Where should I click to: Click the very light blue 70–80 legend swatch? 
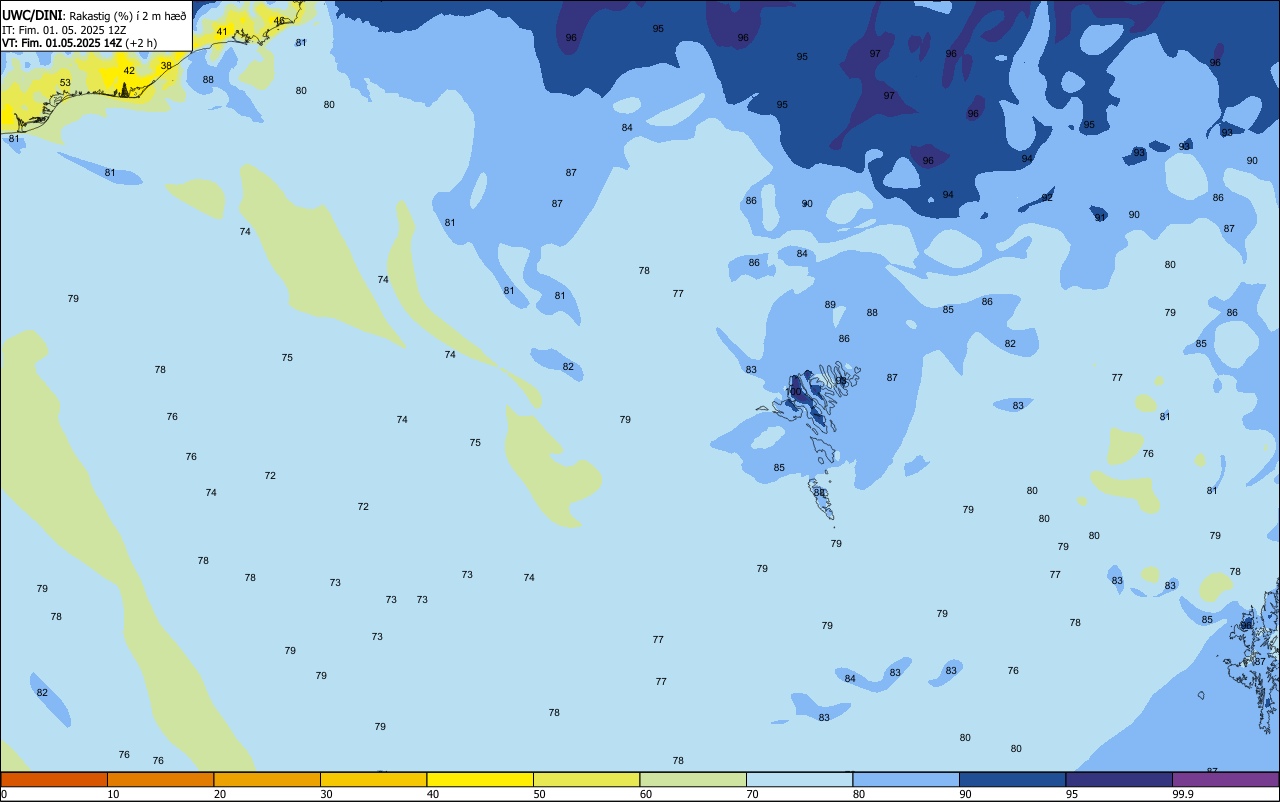(799, 779)
